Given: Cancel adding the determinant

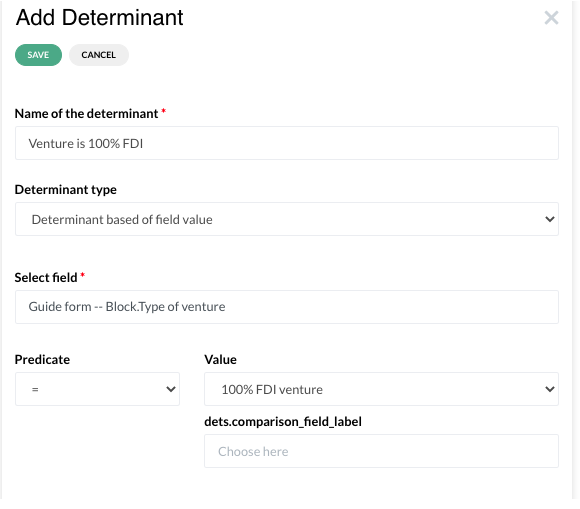Looking at the screenshot, I should 99,55.
